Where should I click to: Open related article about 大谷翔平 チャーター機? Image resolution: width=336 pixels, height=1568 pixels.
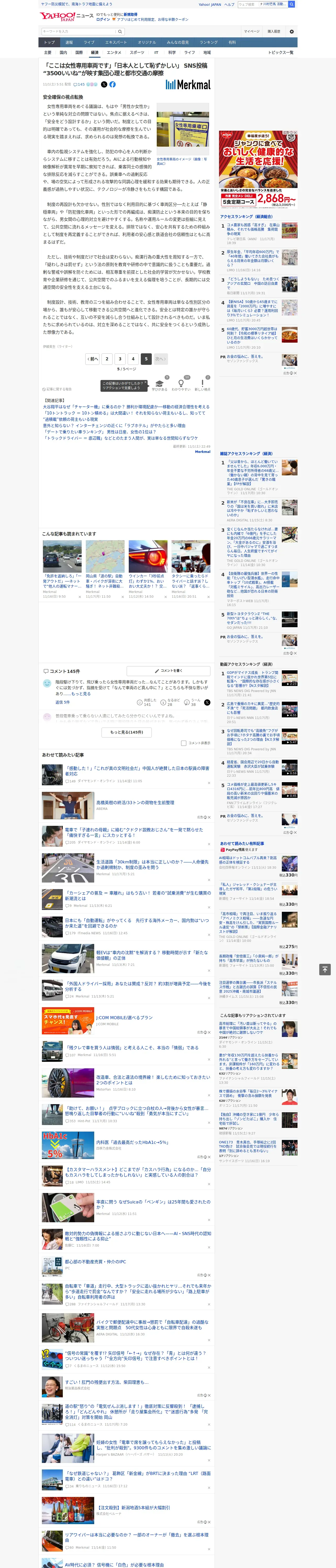coord(126,407)
